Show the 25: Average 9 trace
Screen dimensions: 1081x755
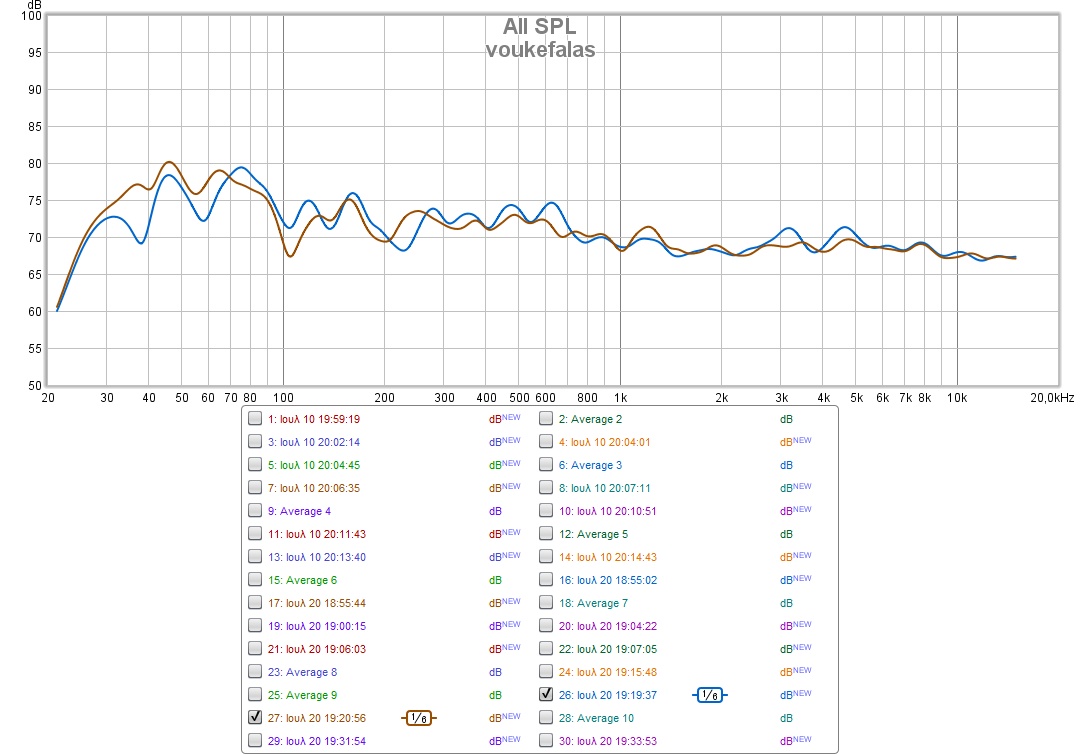[255, 694]
